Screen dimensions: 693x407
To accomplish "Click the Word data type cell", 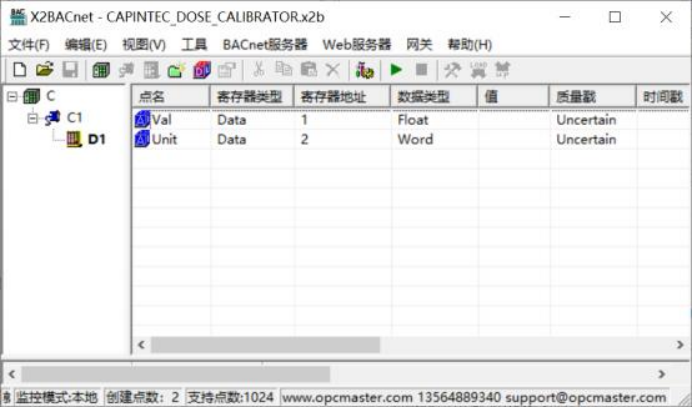I will [x=415, y=139].
